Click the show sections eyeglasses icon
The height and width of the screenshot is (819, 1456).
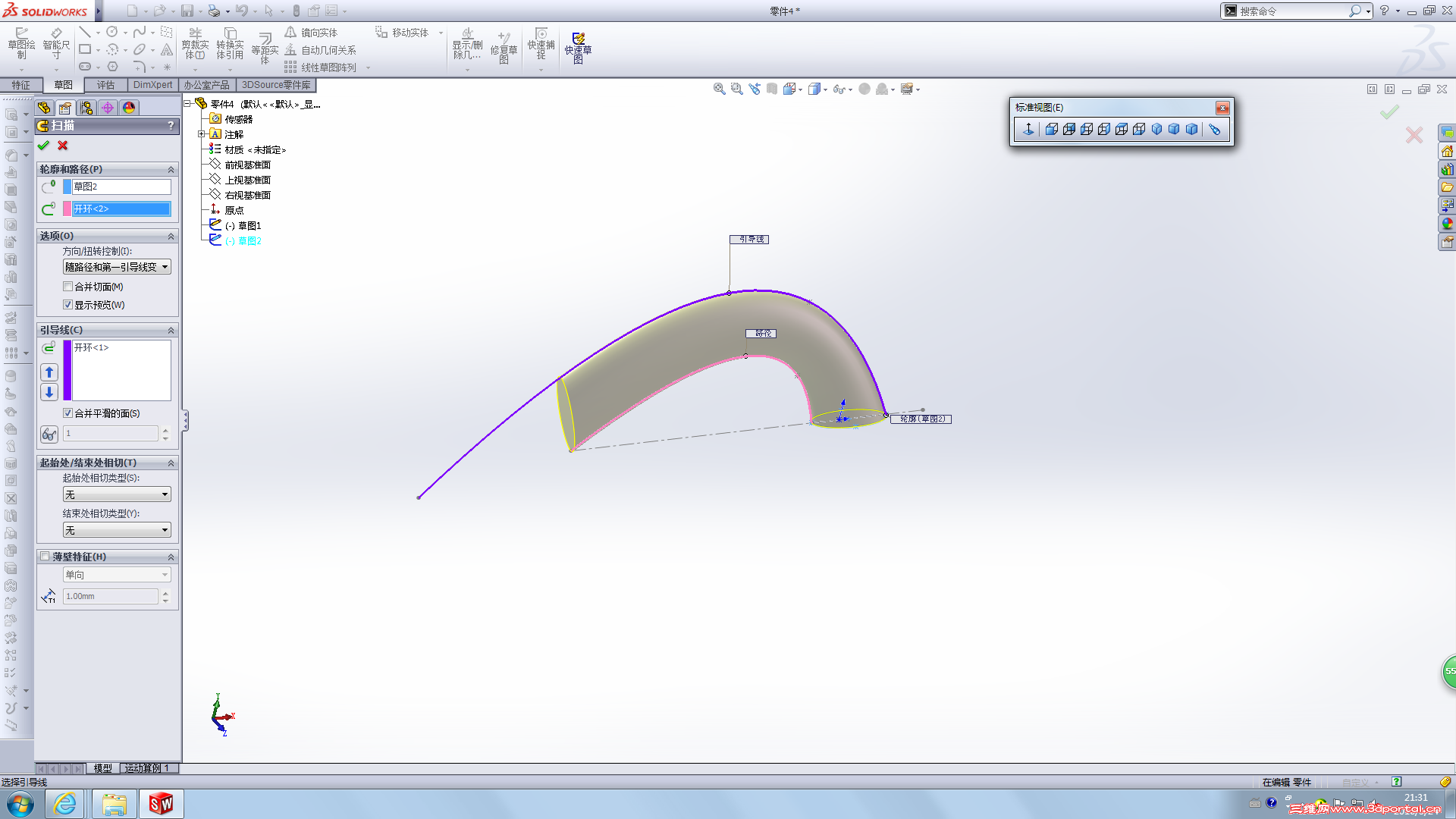point(49,435)
